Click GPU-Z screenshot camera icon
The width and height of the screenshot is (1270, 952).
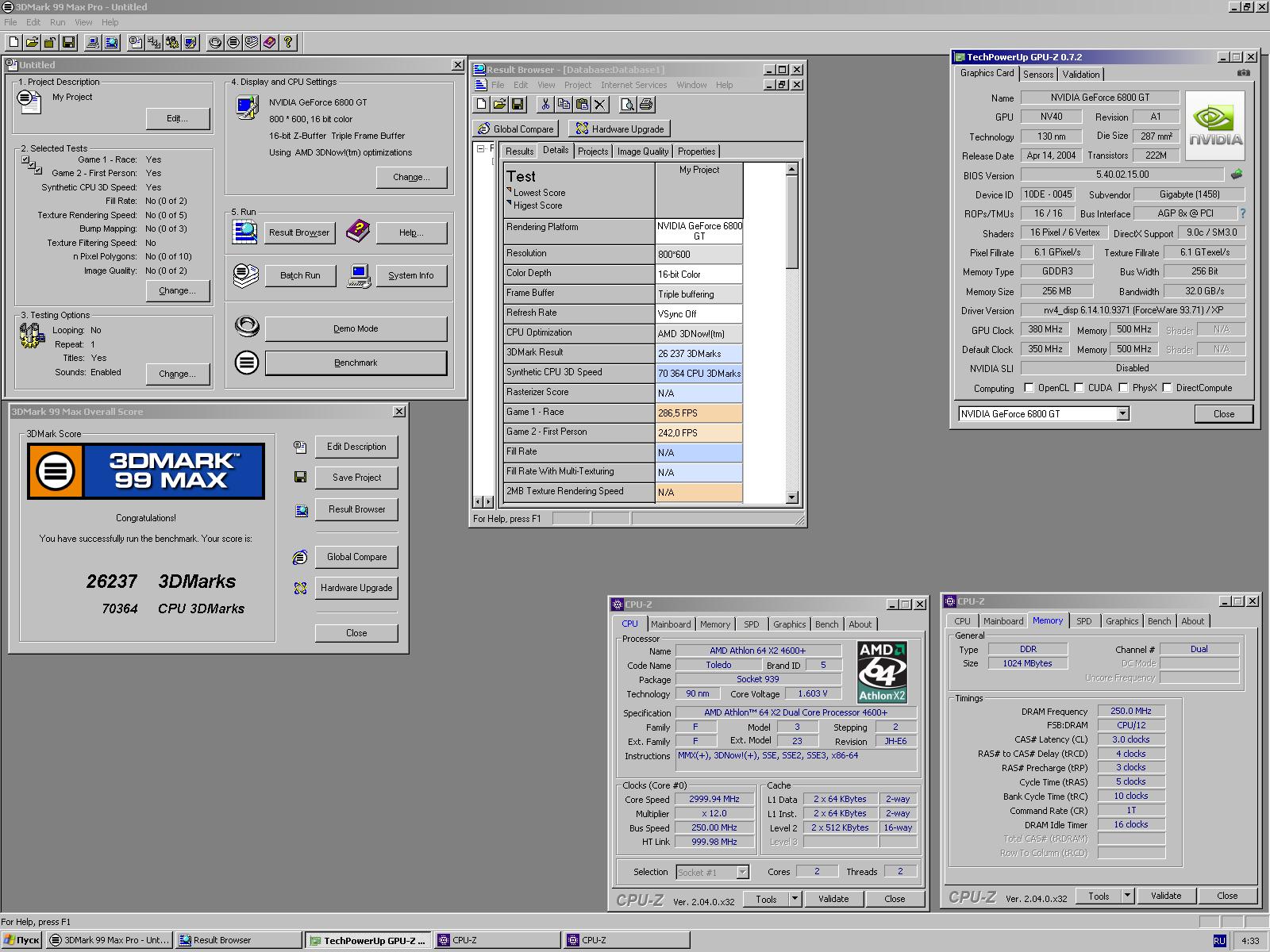point(1243,73)
